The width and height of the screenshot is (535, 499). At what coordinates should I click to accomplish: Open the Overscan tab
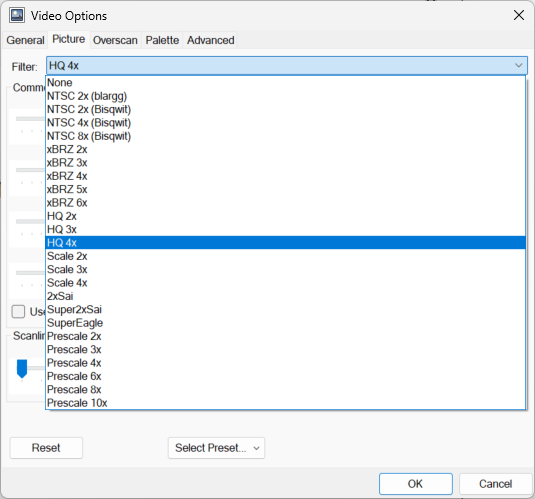pyautogui.click(x=115, y=40)
